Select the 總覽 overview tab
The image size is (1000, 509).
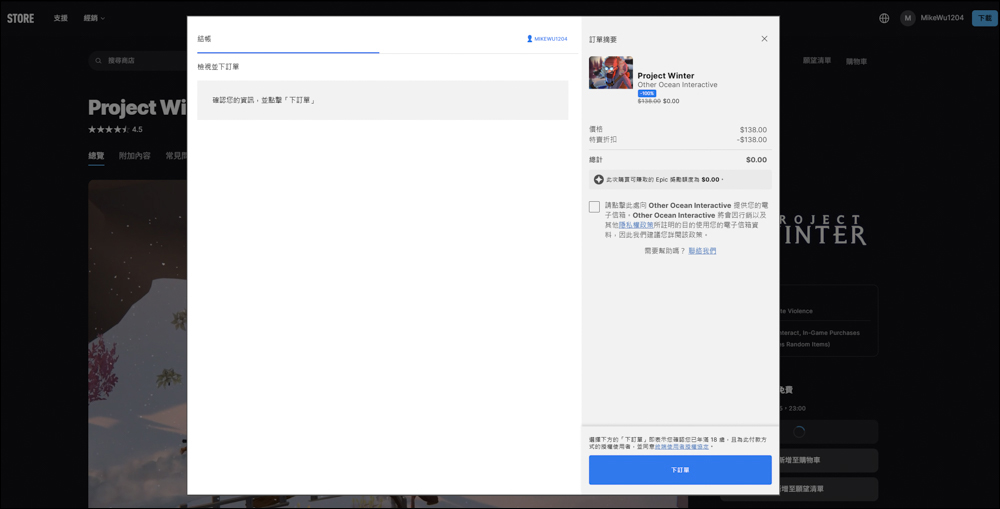tap(96, 156)
